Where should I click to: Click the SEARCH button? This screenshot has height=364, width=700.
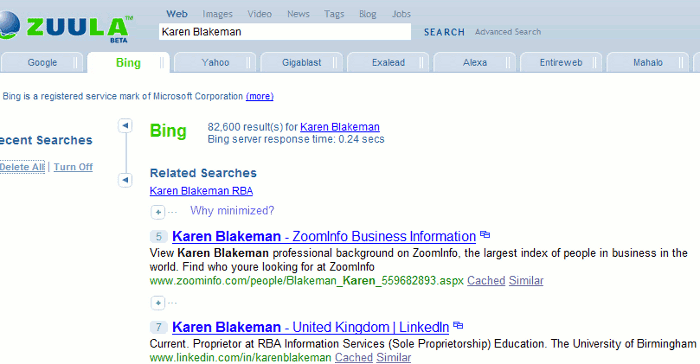coord(444,32)
